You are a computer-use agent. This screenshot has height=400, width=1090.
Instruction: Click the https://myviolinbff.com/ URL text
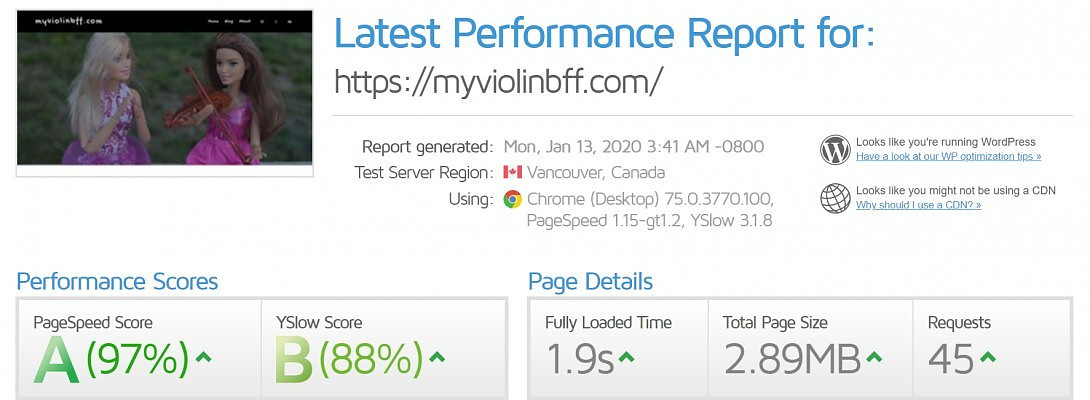498,82
